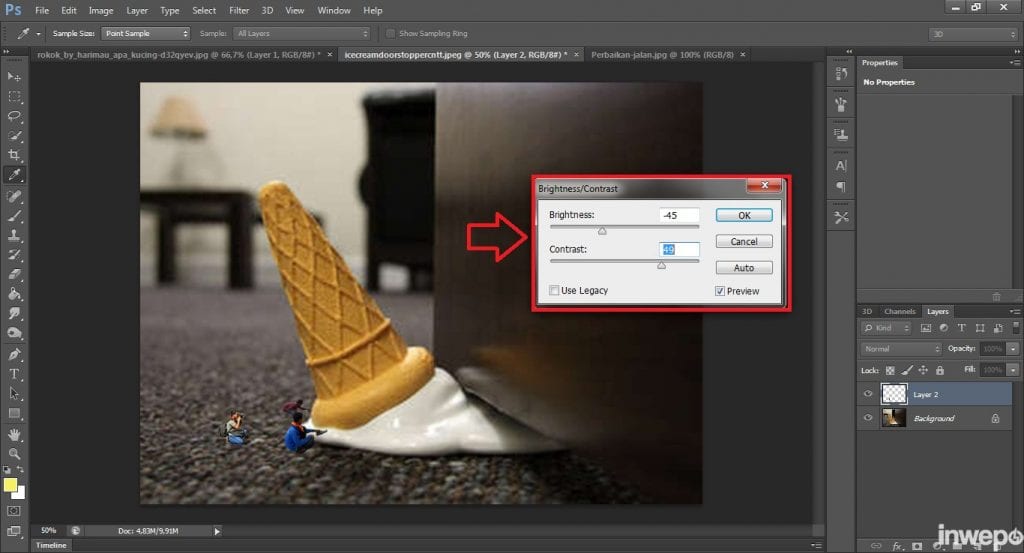Switch to the Channels tab
Image resolution: width=1024 pixels, height=553 pixels.
click(900, 311)
